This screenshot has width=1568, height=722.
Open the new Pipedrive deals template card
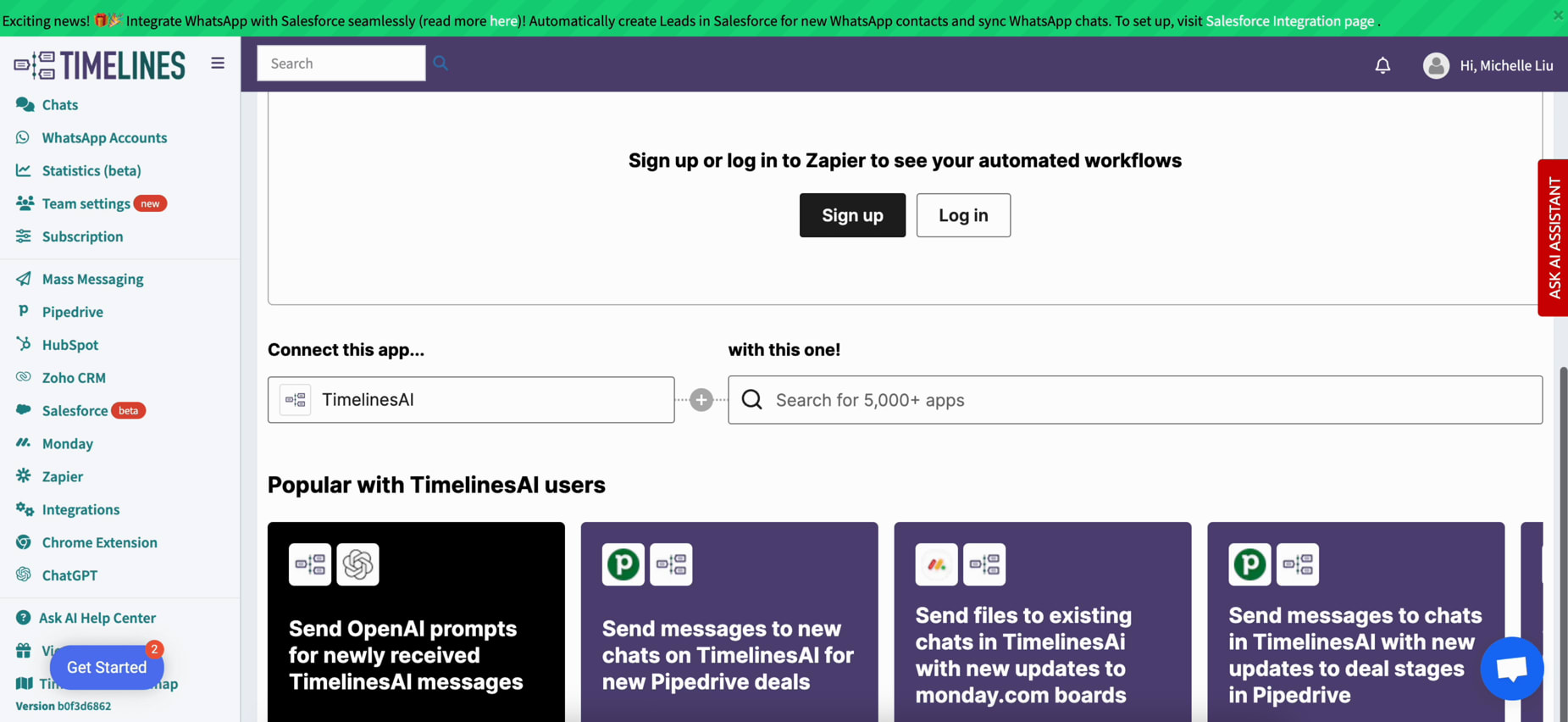click(729, 622)
